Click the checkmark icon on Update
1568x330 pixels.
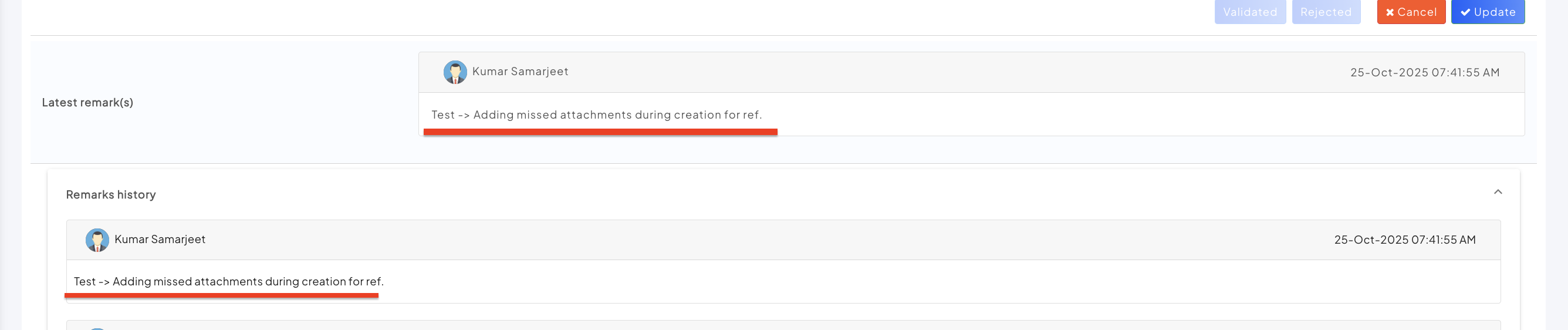tap(1465, 12)
